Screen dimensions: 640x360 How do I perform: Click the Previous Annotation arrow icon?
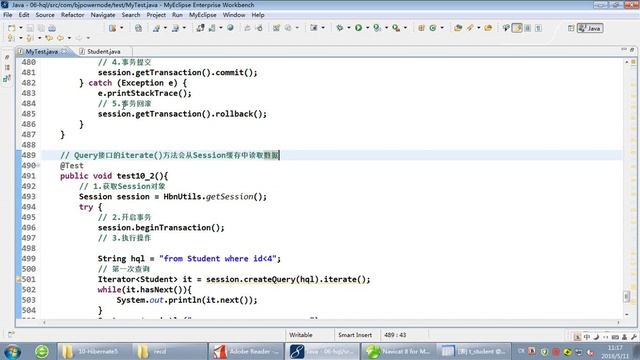[x=30, y=38]
